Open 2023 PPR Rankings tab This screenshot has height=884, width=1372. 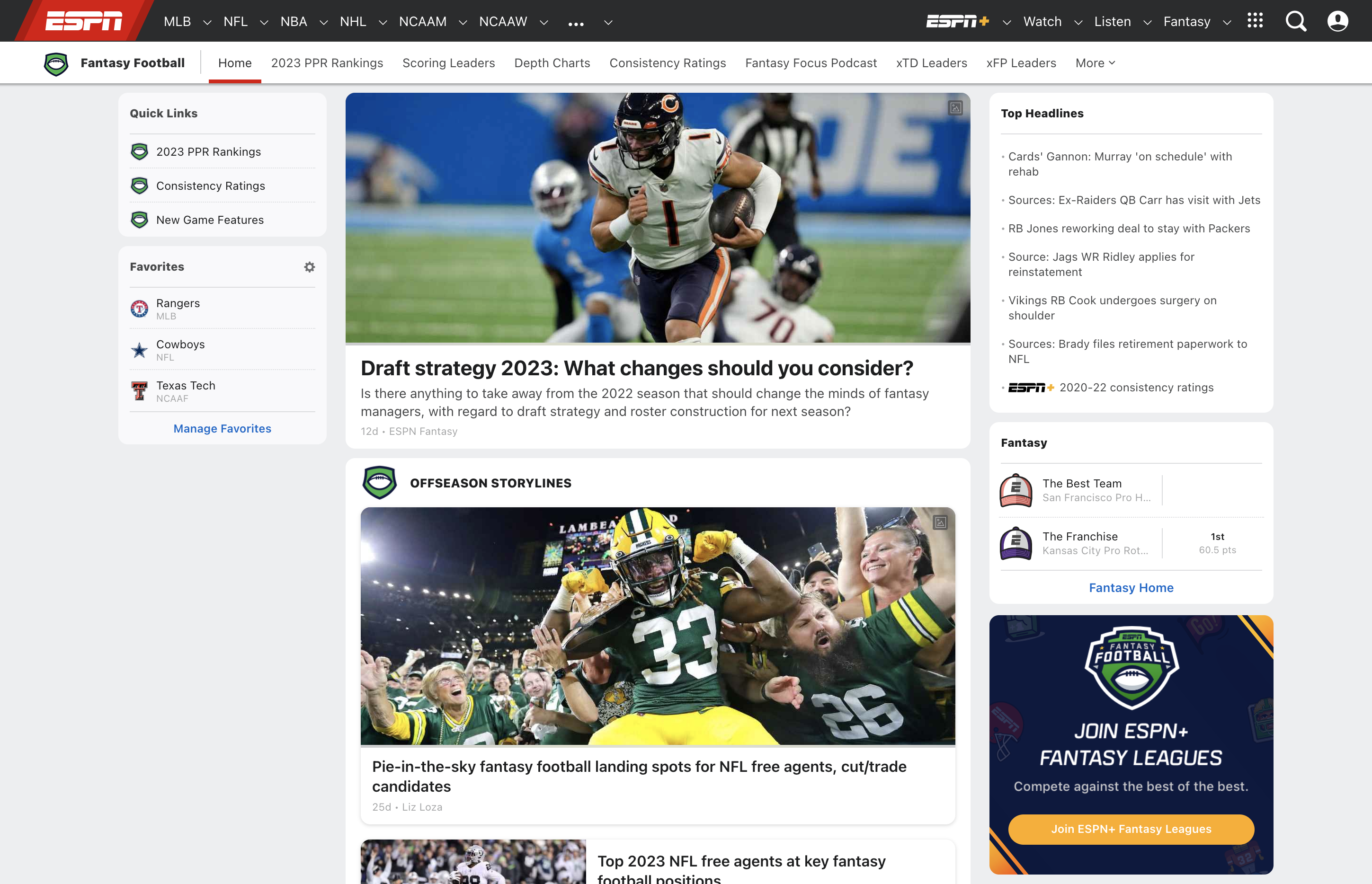(327, 63)
